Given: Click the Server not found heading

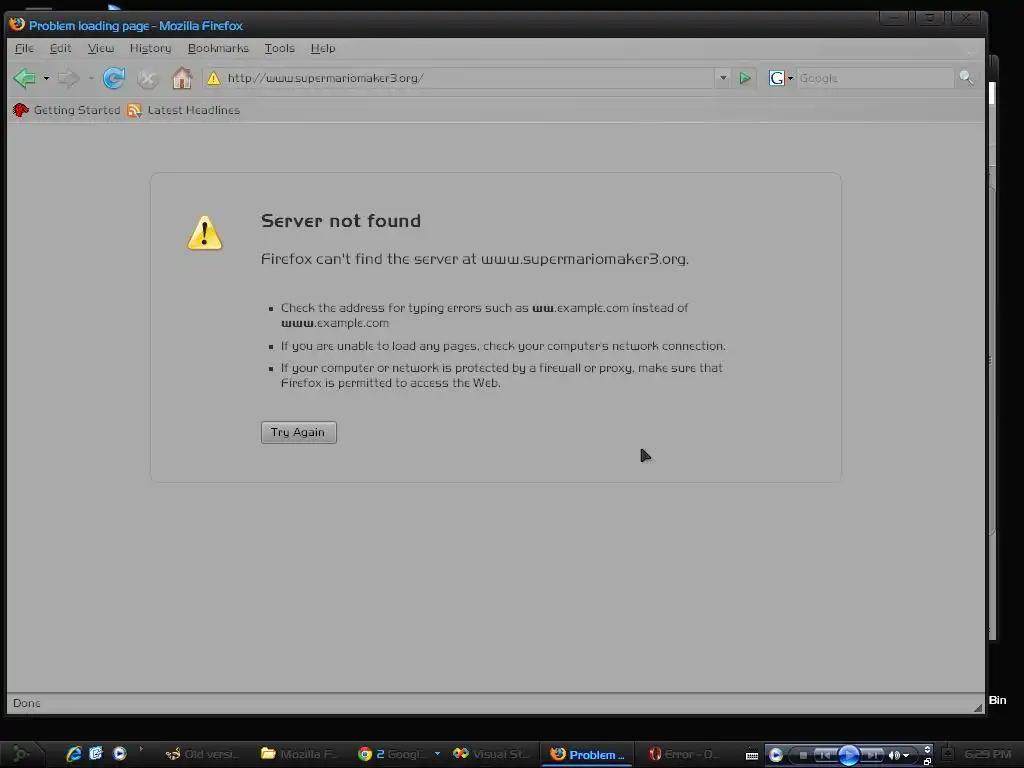Looking at the screenshot, I should (341, 221).
